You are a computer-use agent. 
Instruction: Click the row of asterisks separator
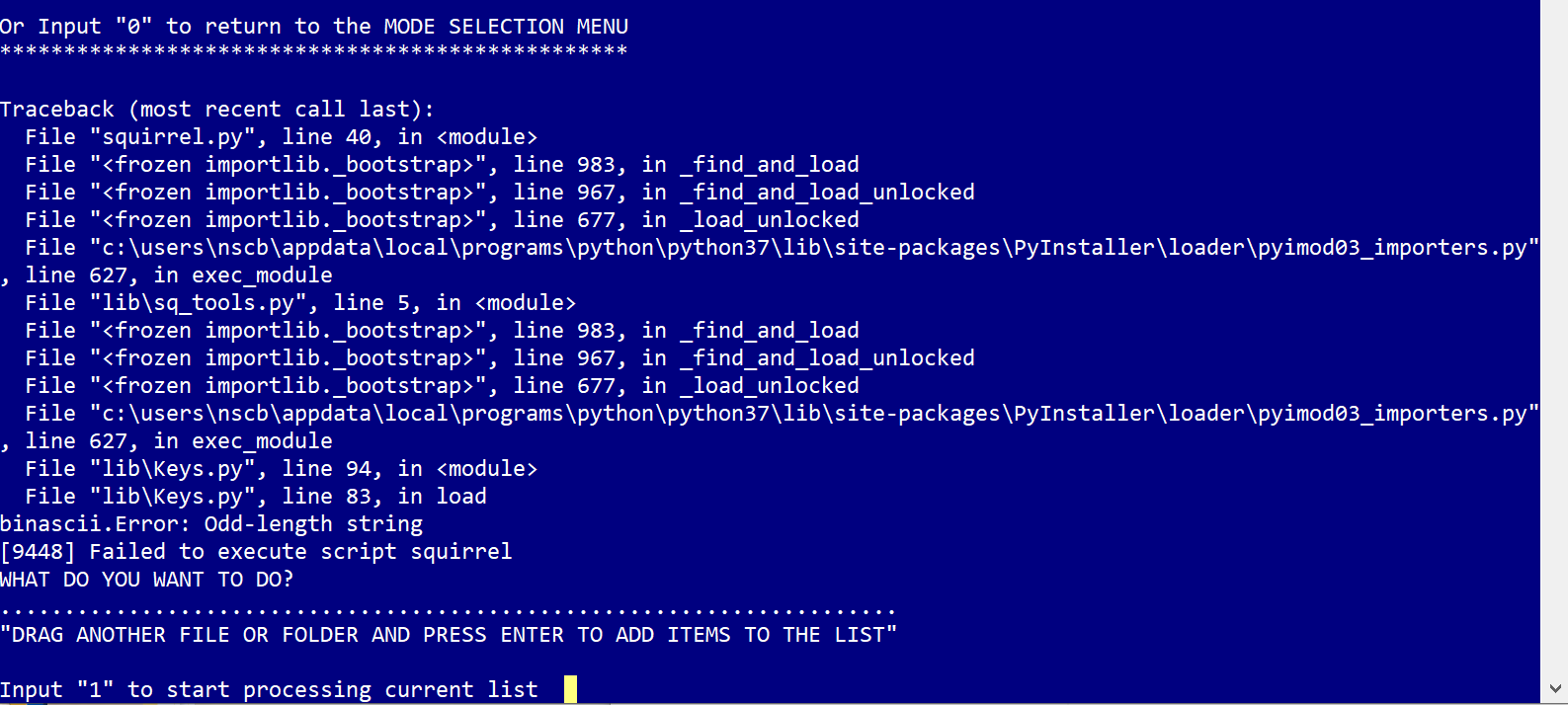(313, 51)
